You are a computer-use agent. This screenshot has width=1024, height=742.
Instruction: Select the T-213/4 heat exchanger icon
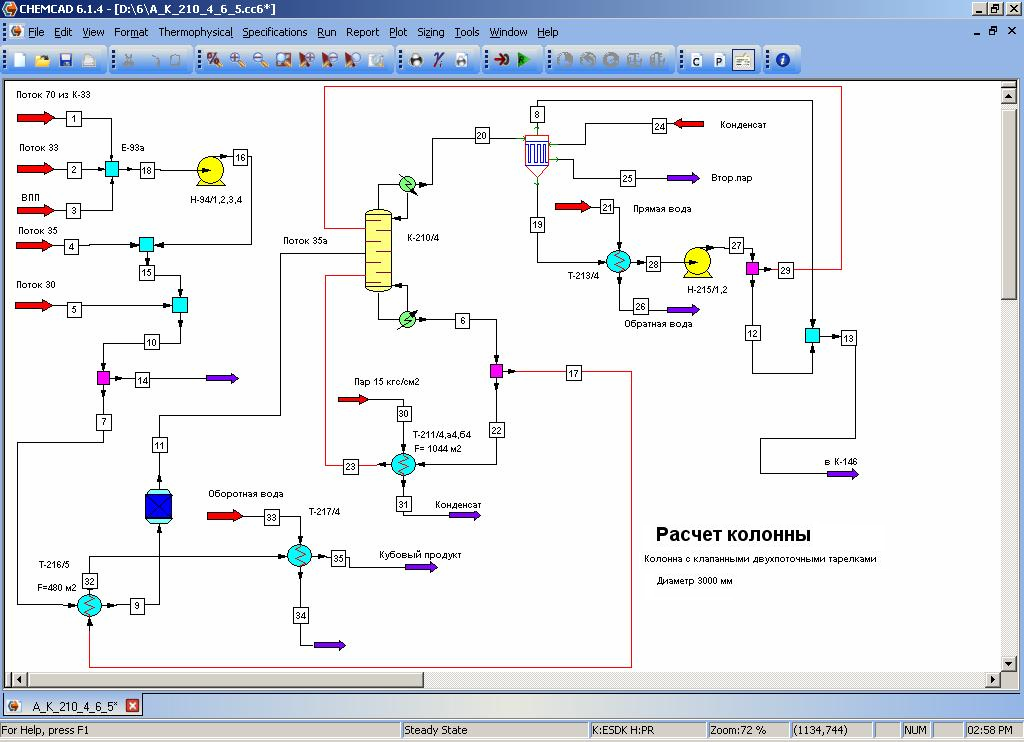pos(618,261)
